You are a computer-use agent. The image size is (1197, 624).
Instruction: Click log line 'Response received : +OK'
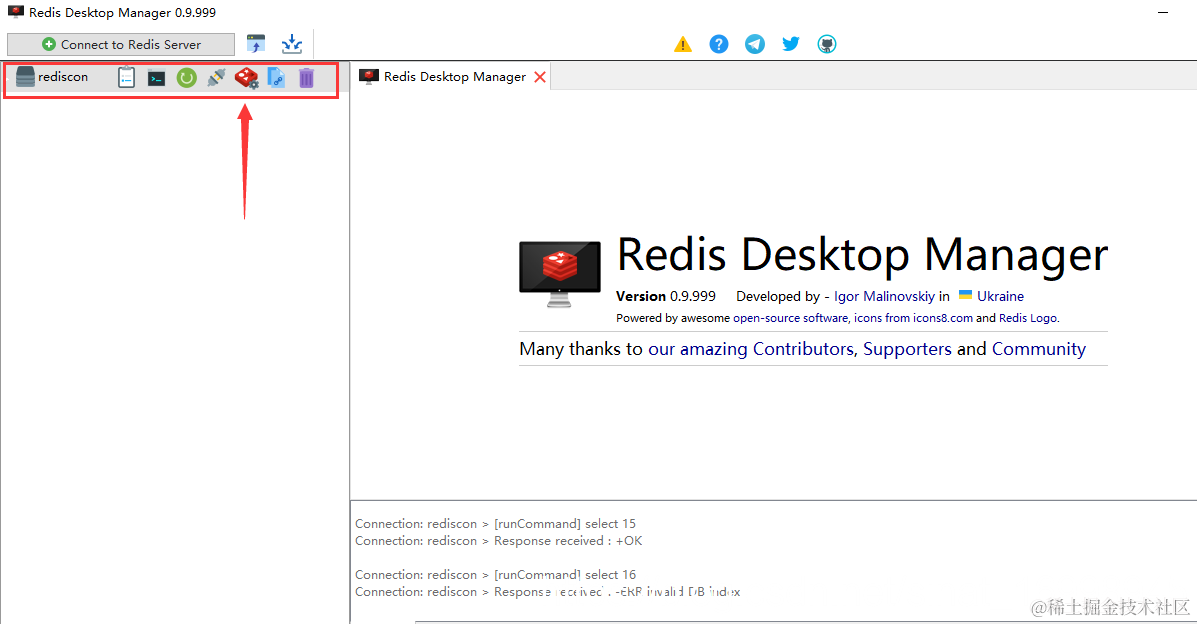click(x=498, y=541)
